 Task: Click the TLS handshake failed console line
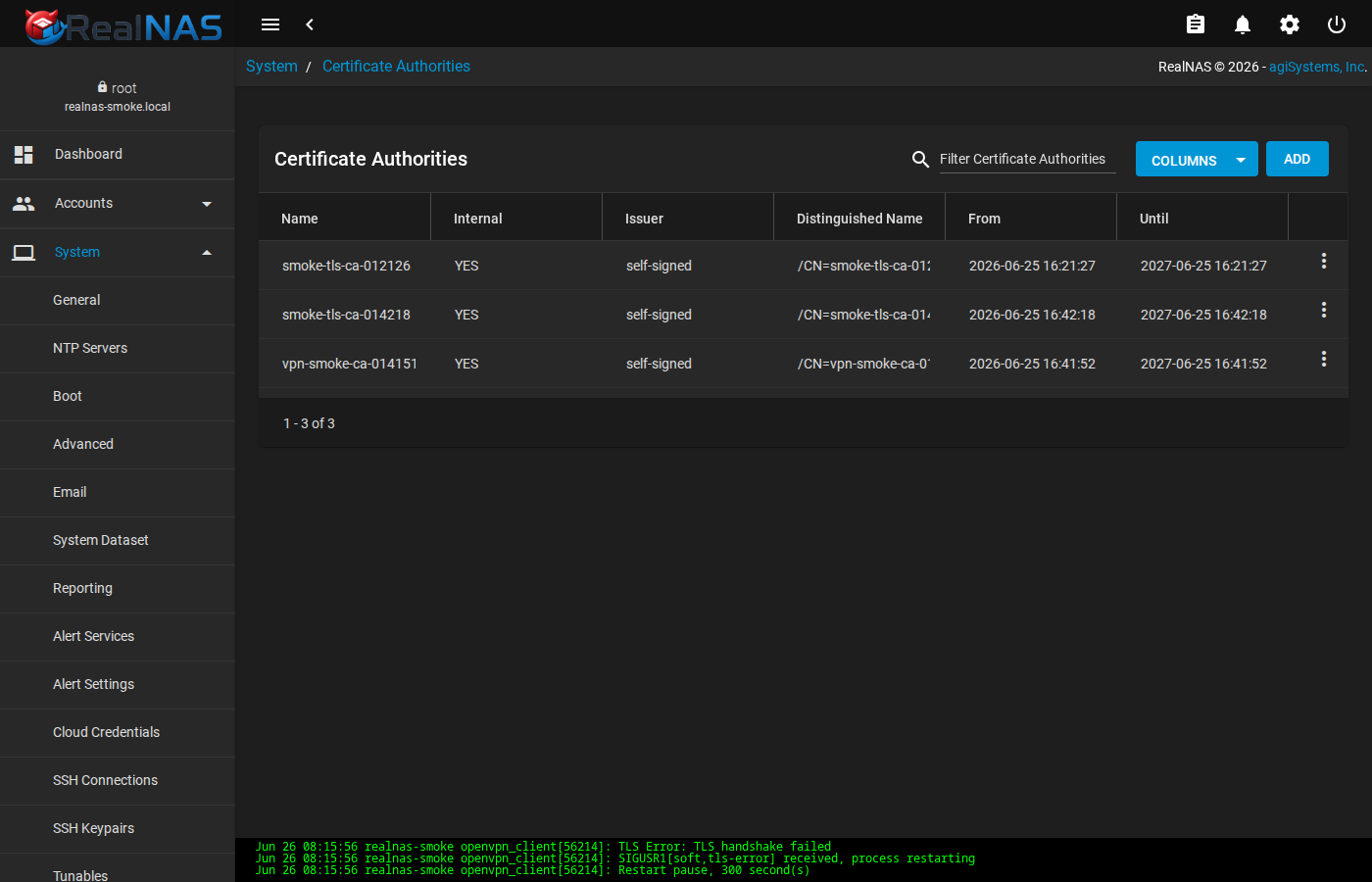point(543,847)
